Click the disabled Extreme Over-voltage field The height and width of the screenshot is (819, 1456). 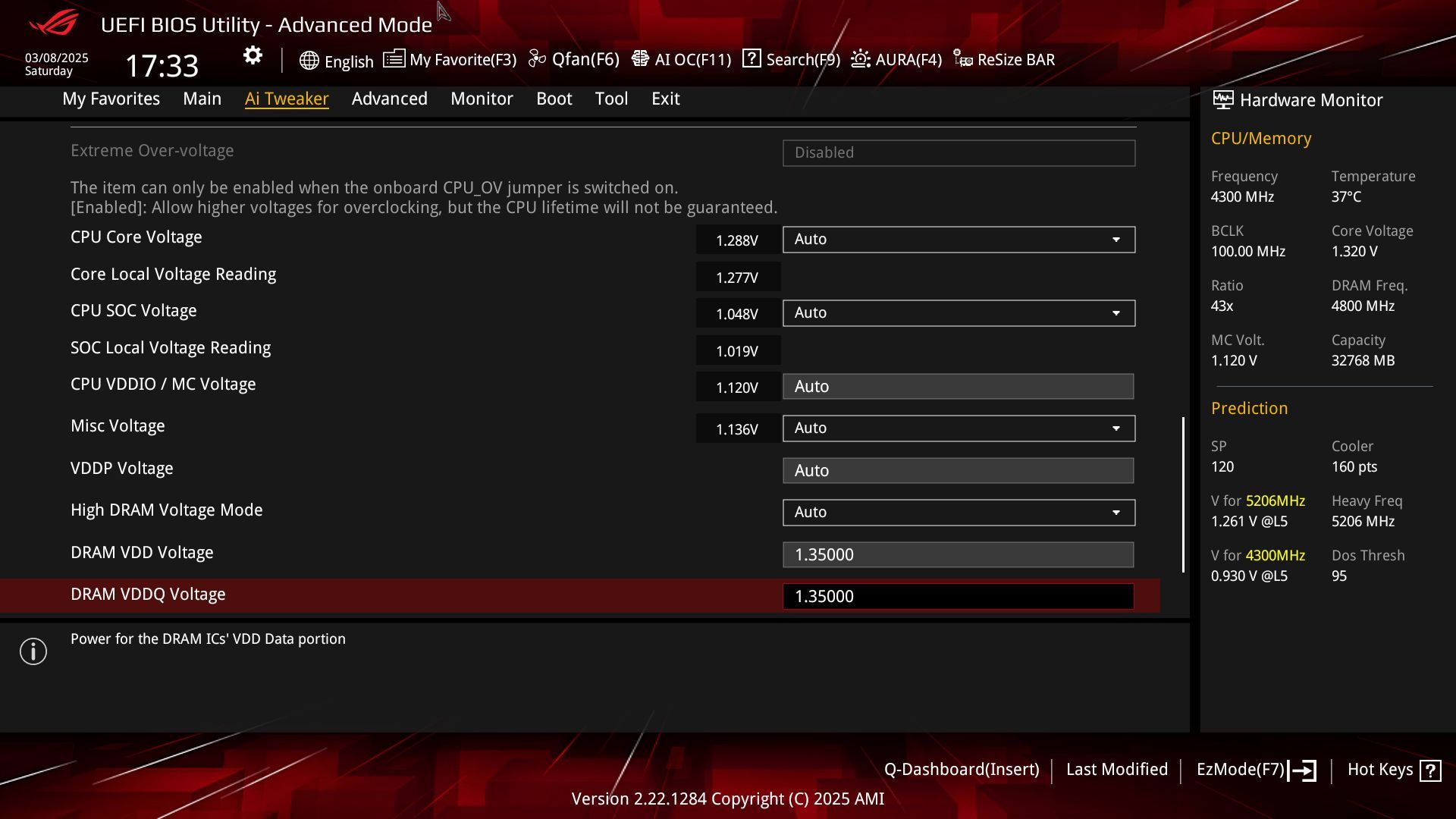point(959,153)
